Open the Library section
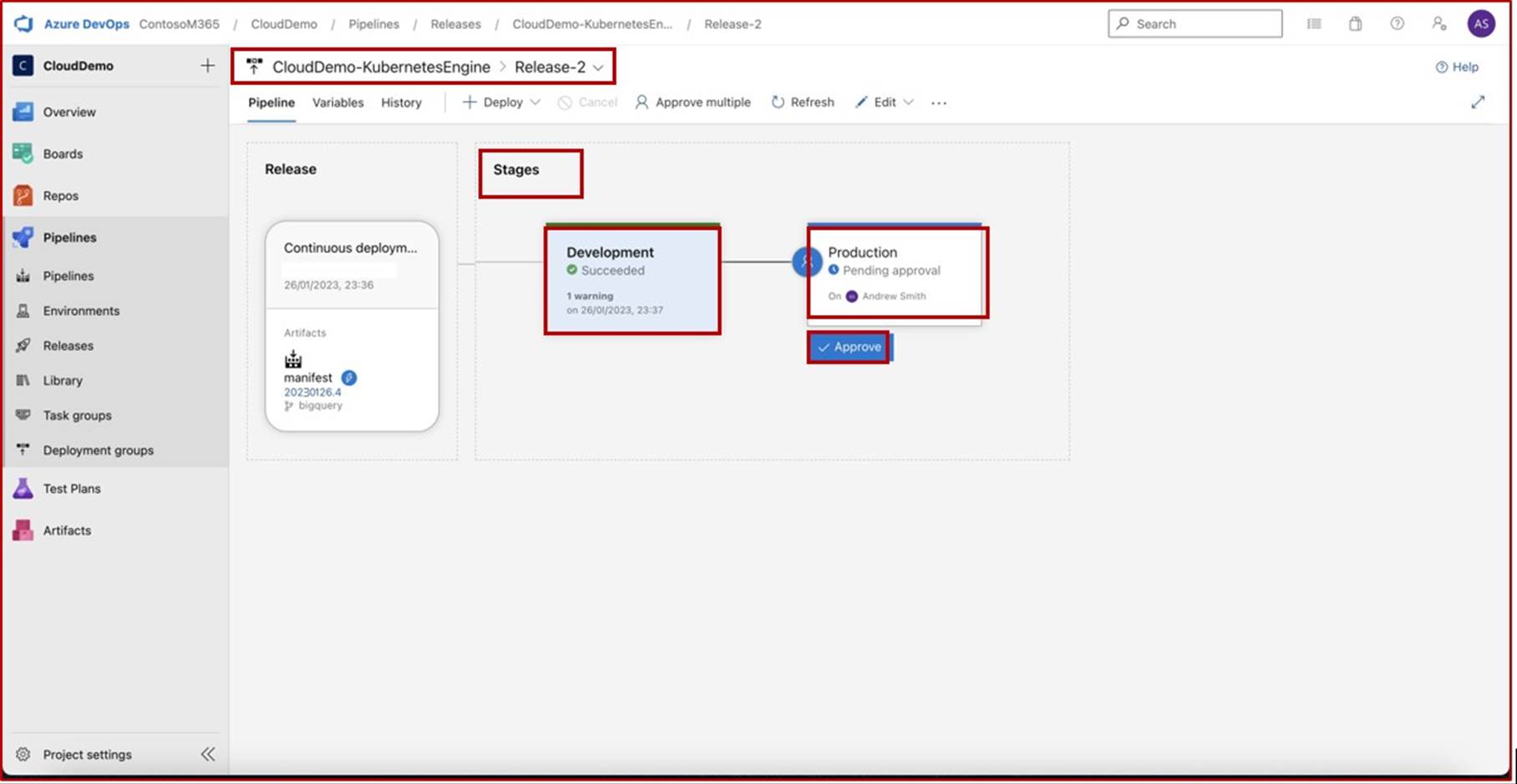The height and width of the screenshot is (784, 1517). pos(63,380)
